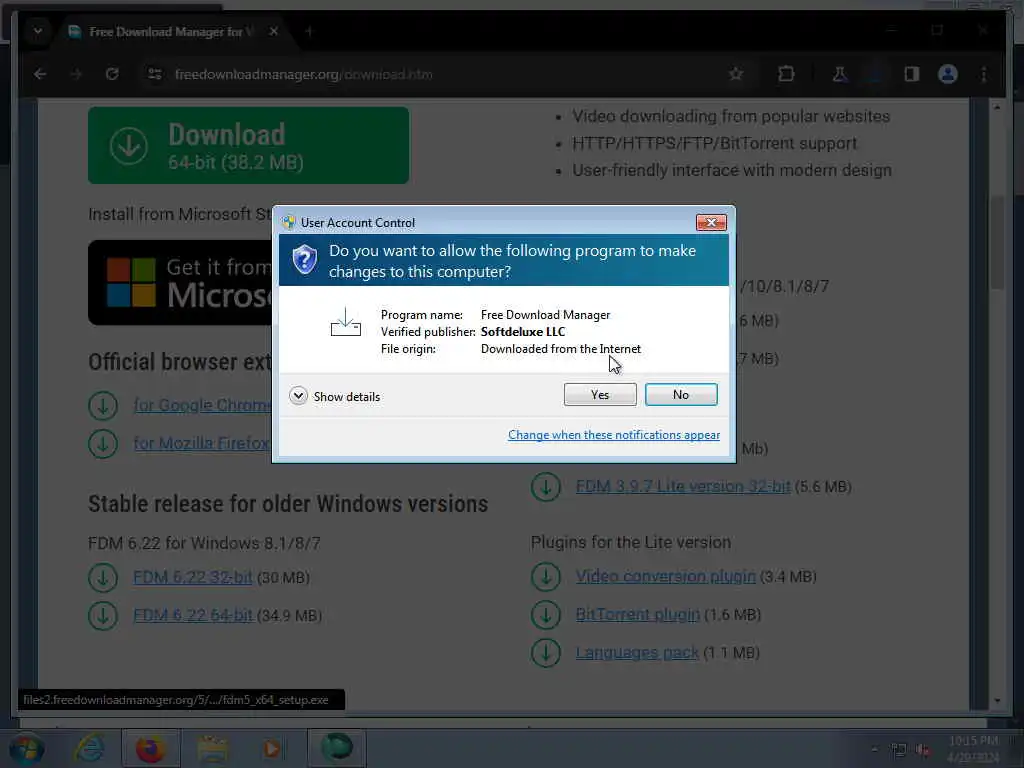Click download icon beside FDM 6.22 32-bit
1024x768 pixels.
point(103,577)
